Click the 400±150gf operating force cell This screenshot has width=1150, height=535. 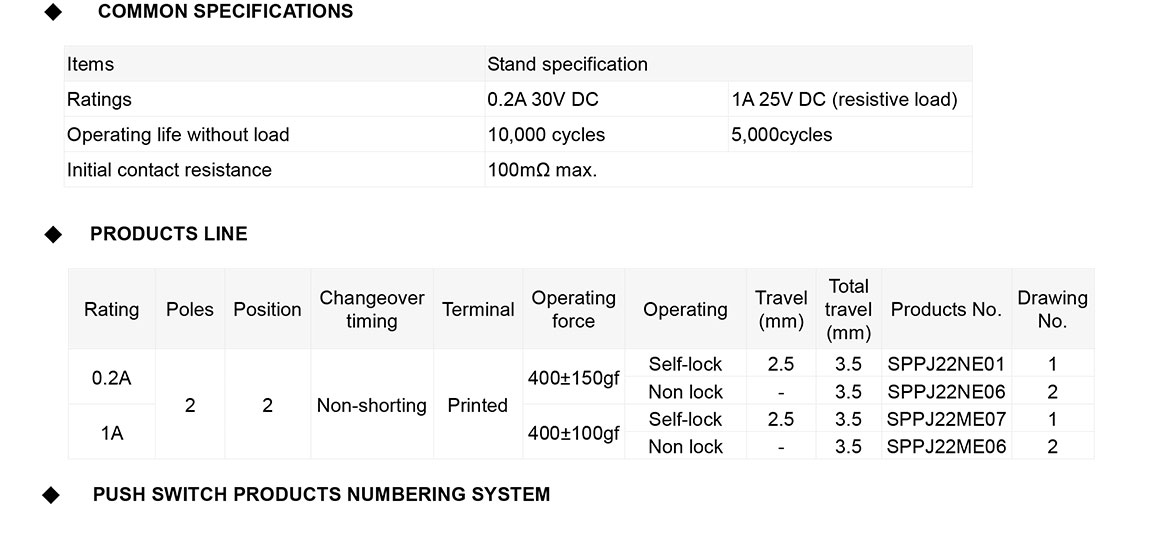573,378
